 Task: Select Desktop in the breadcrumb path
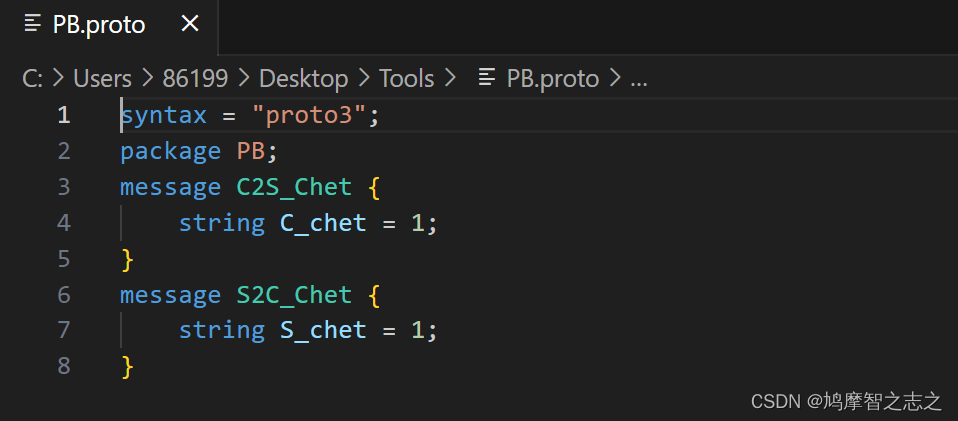(303, 78)
